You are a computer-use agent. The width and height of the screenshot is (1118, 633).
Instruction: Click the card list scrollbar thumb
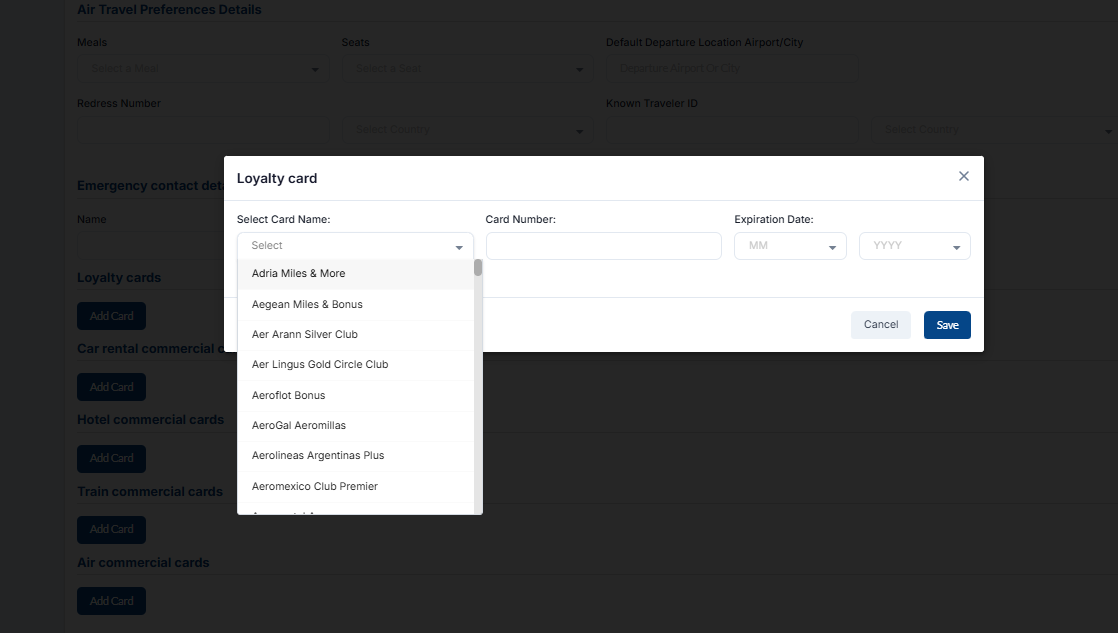[x=478, y=268]
